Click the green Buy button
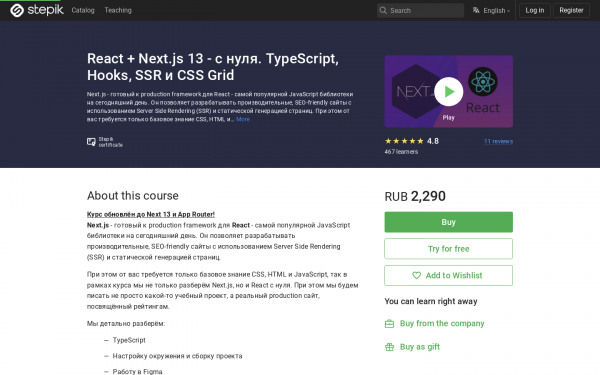 448,222
